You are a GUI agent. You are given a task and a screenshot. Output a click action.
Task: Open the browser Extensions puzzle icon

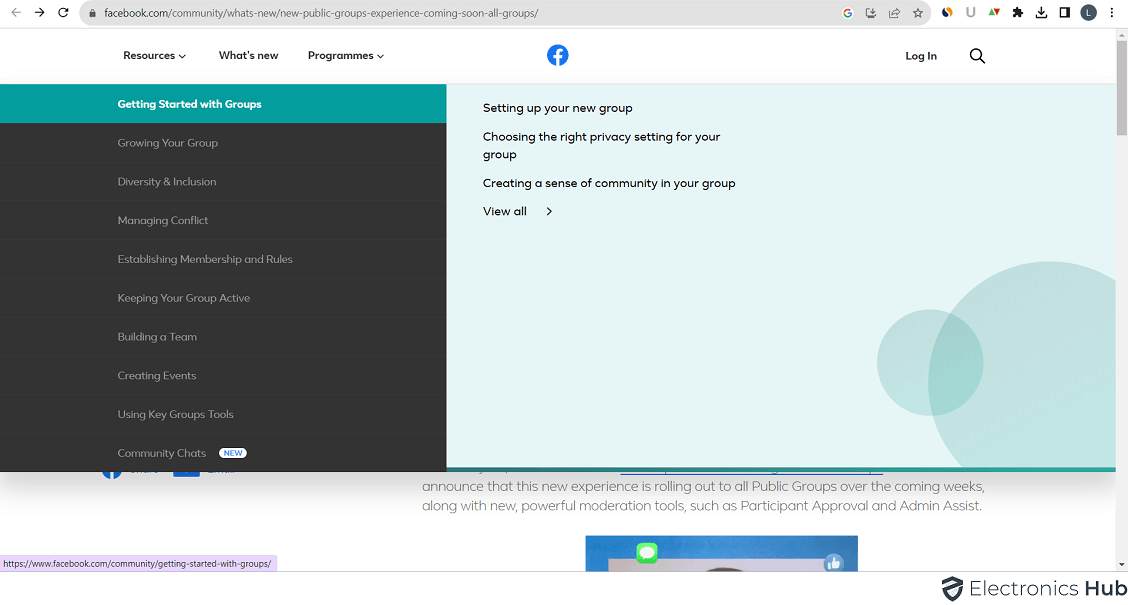(1018, 13)
